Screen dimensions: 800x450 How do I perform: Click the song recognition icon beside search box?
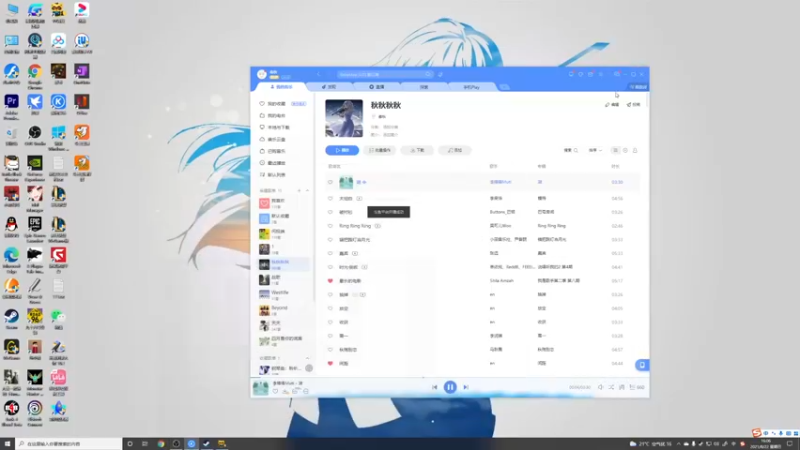(440, 74)
